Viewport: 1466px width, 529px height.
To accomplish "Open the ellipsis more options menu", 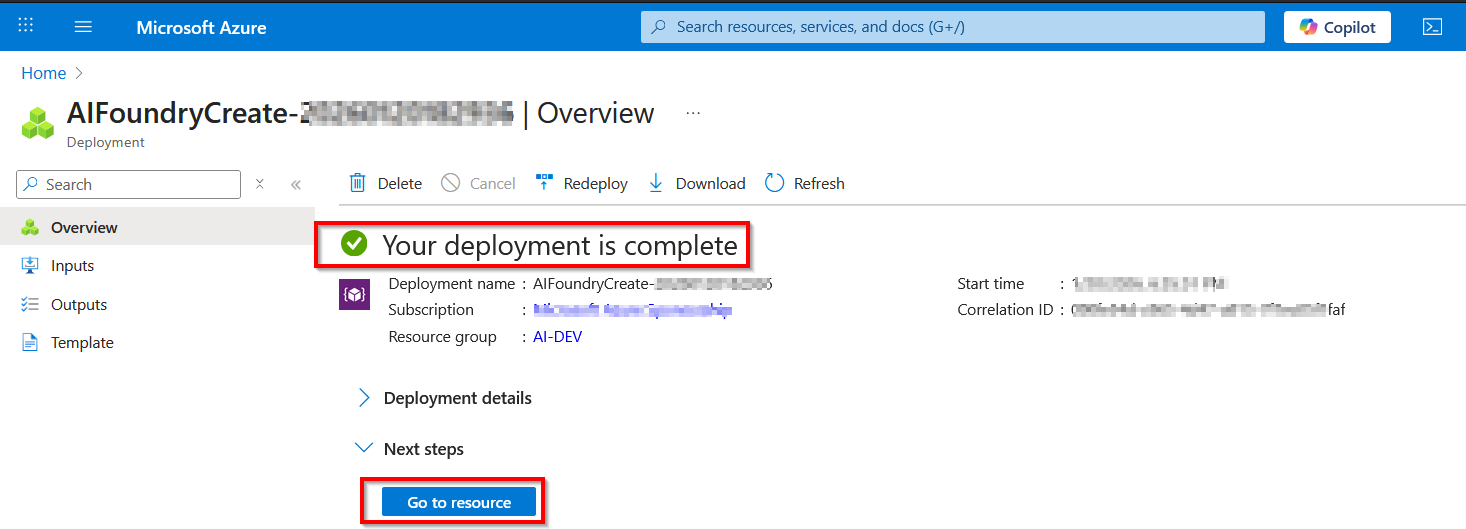I will coord(693,114).
